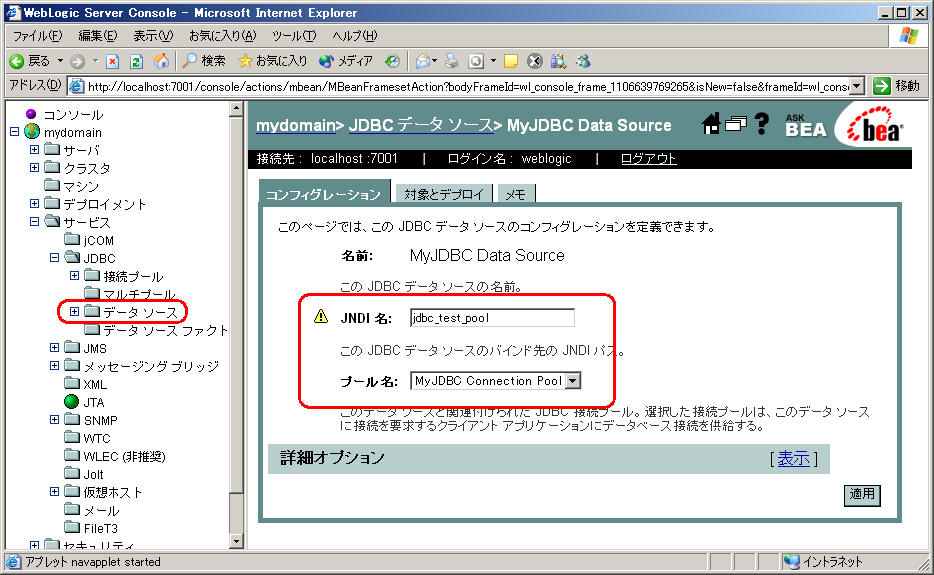Screen dimensions: 934x575
Task: Click the JNDI name warning icon
Action: tap(321, 317)
